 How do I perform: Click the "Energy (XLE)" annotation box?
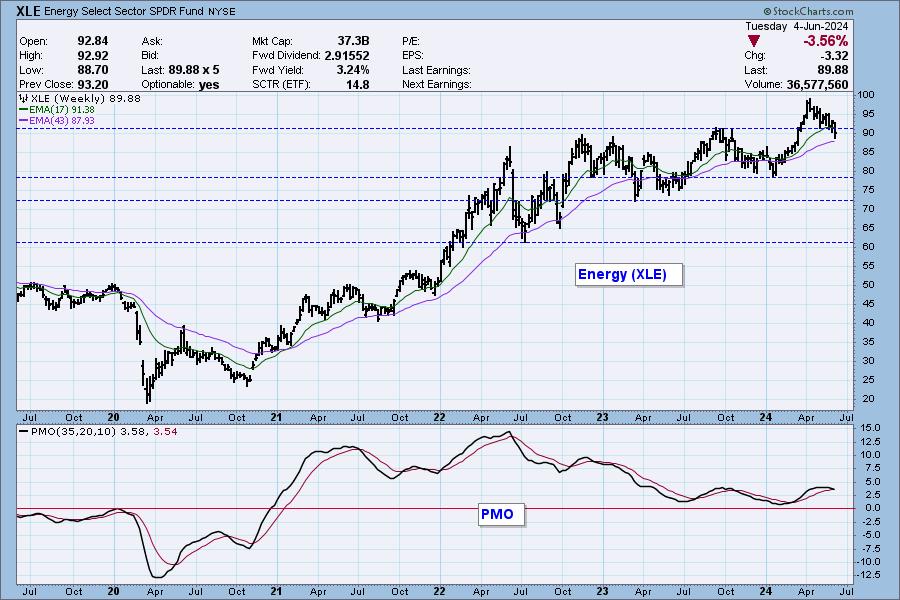[x=629, y=274]
